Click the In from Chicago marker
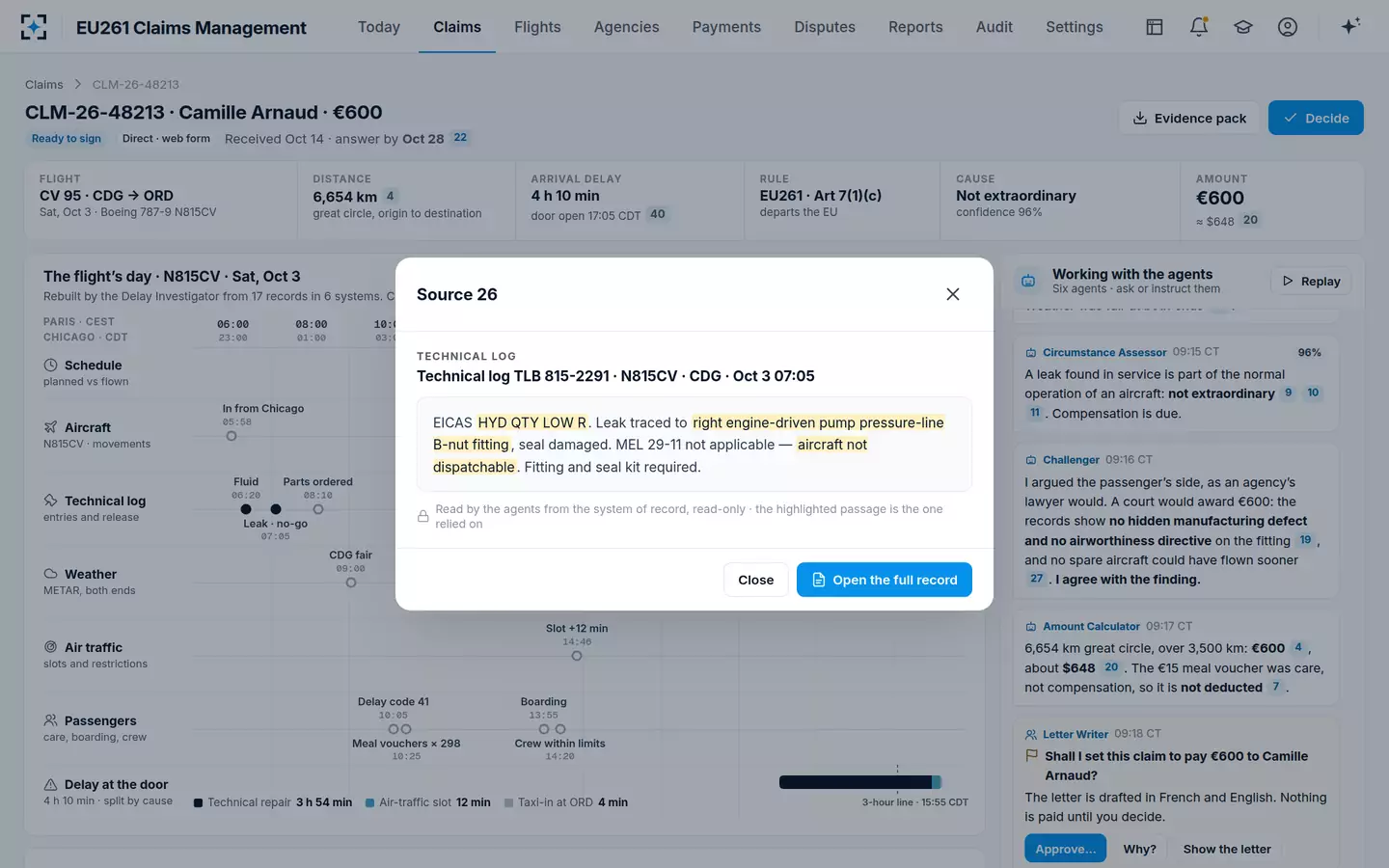 pyautogui.click(x=231, y=436)
